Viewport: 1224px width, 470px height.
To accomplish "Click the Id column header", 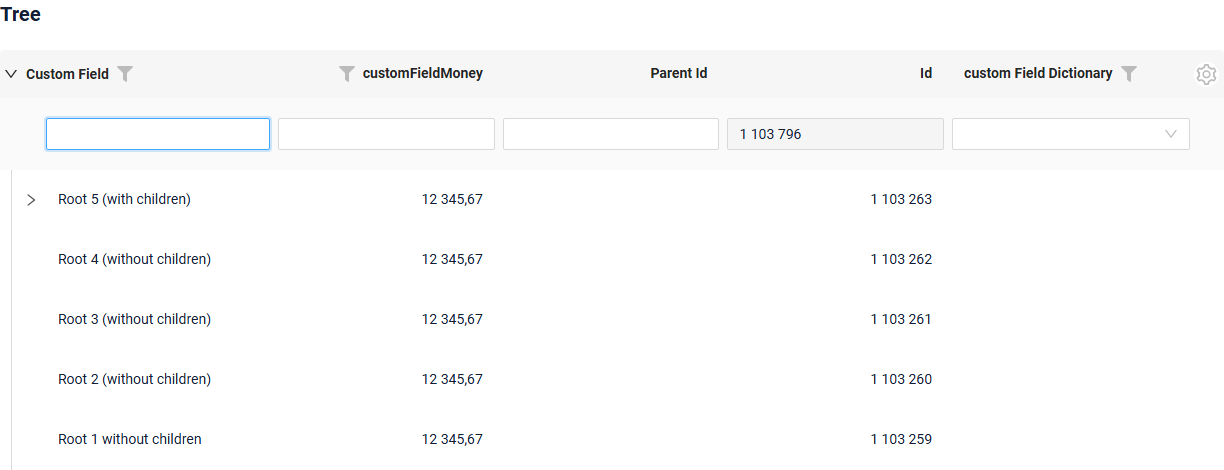I will (926, 73).
